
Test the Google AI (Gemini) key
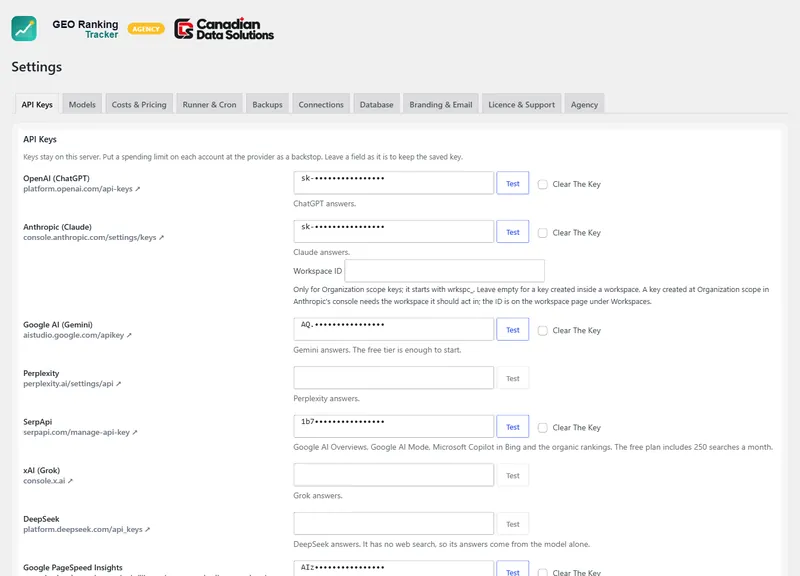[513, 330]
